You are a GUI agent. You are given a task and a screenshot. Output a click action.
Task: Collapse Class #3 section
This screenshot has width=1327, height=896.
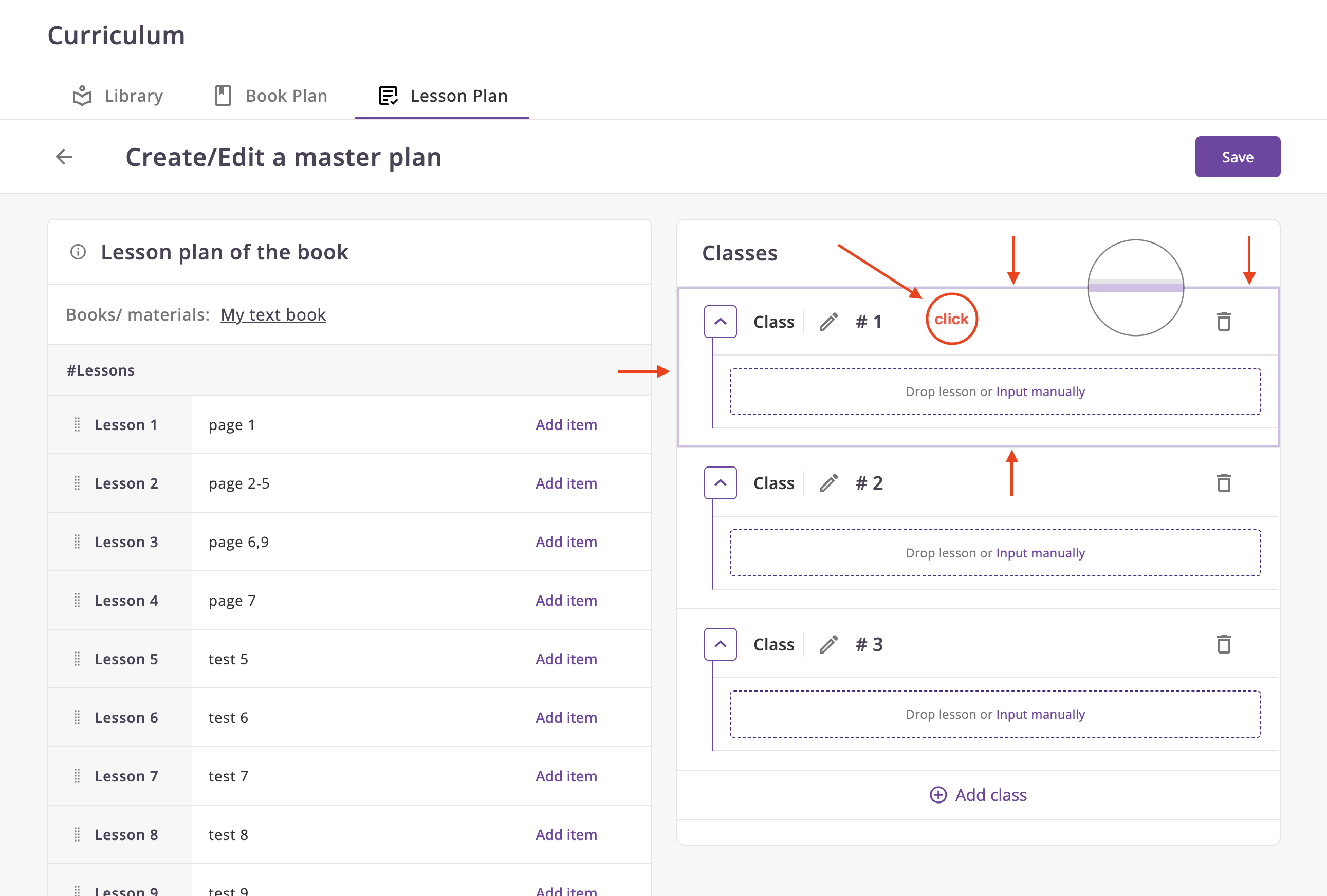720,644
